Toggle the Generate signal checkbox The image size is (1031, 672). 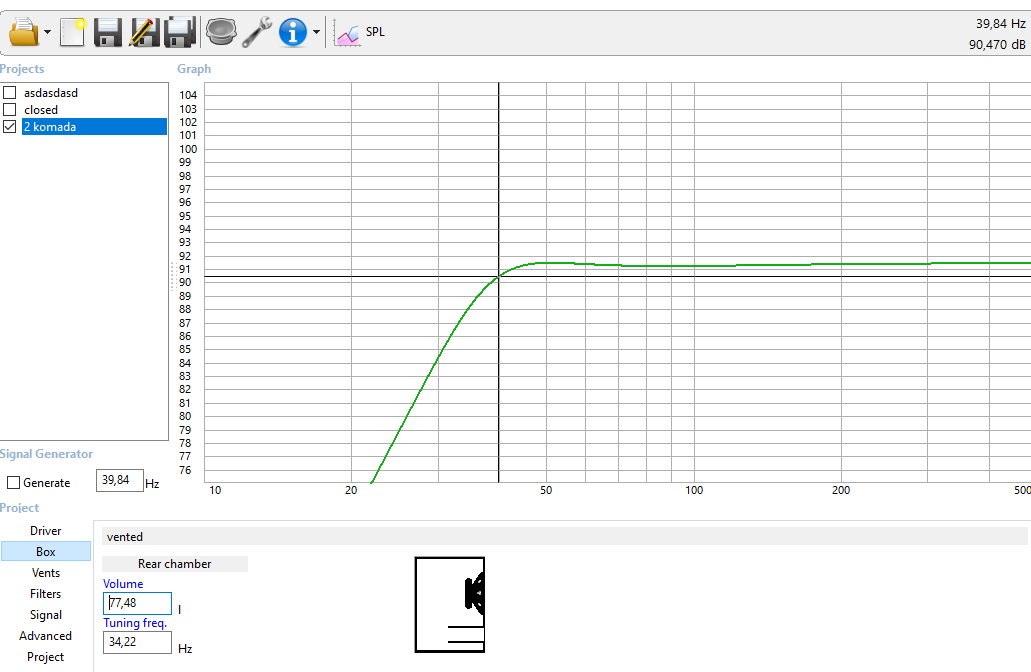[13, 483]
